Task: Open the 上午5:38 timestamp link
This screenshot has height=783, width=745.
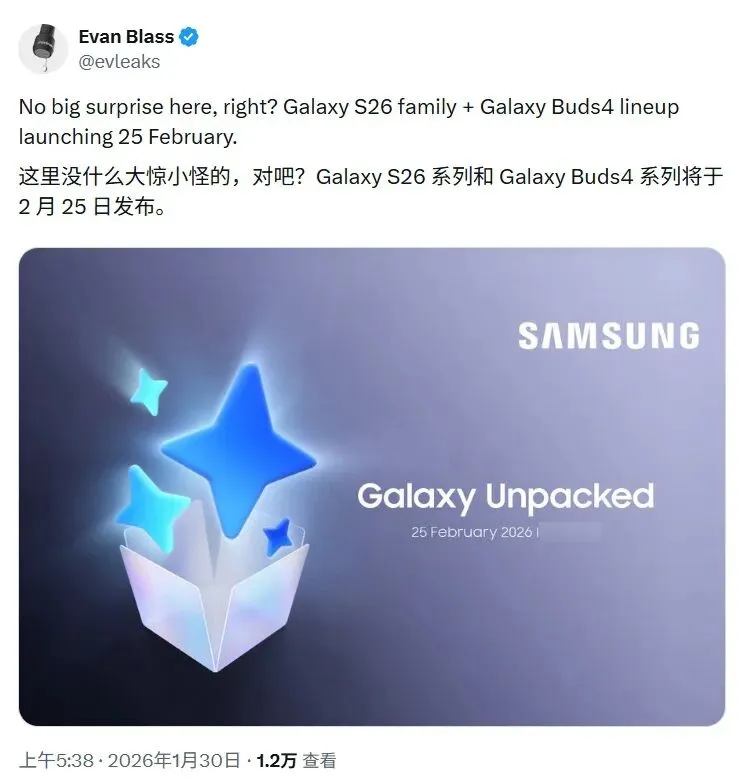Action: [56, 761]
